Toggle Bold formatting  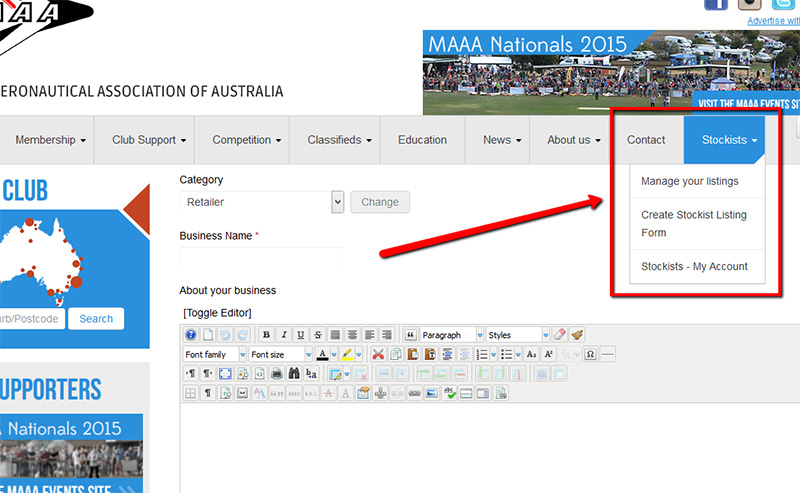pos(266,335)
